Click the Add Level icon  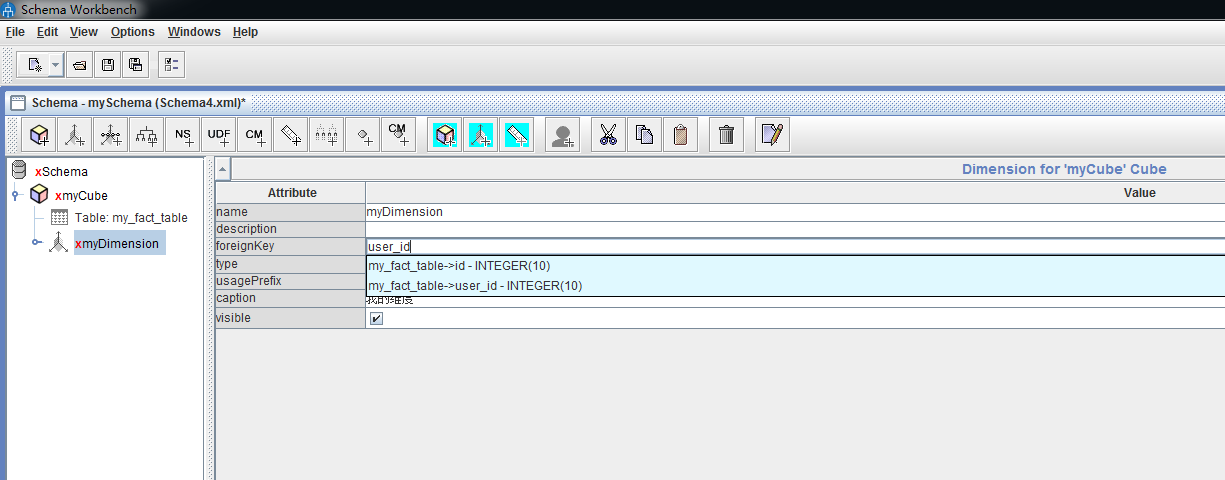point(327,134)
